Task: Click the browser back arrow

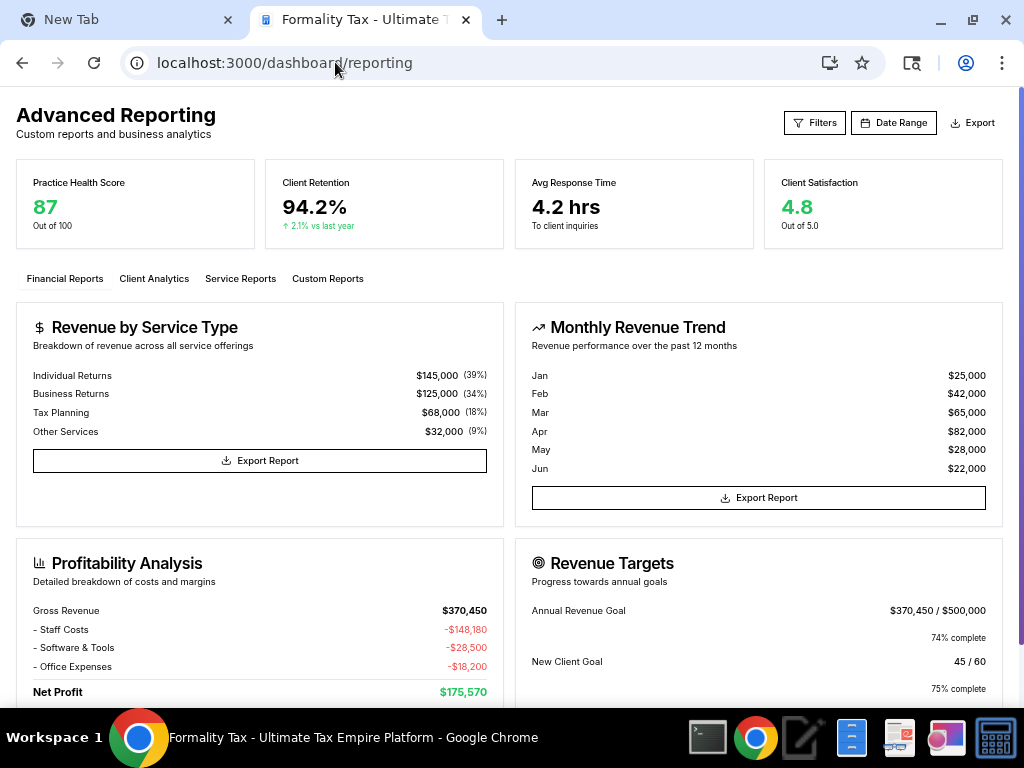Action: 22,63
